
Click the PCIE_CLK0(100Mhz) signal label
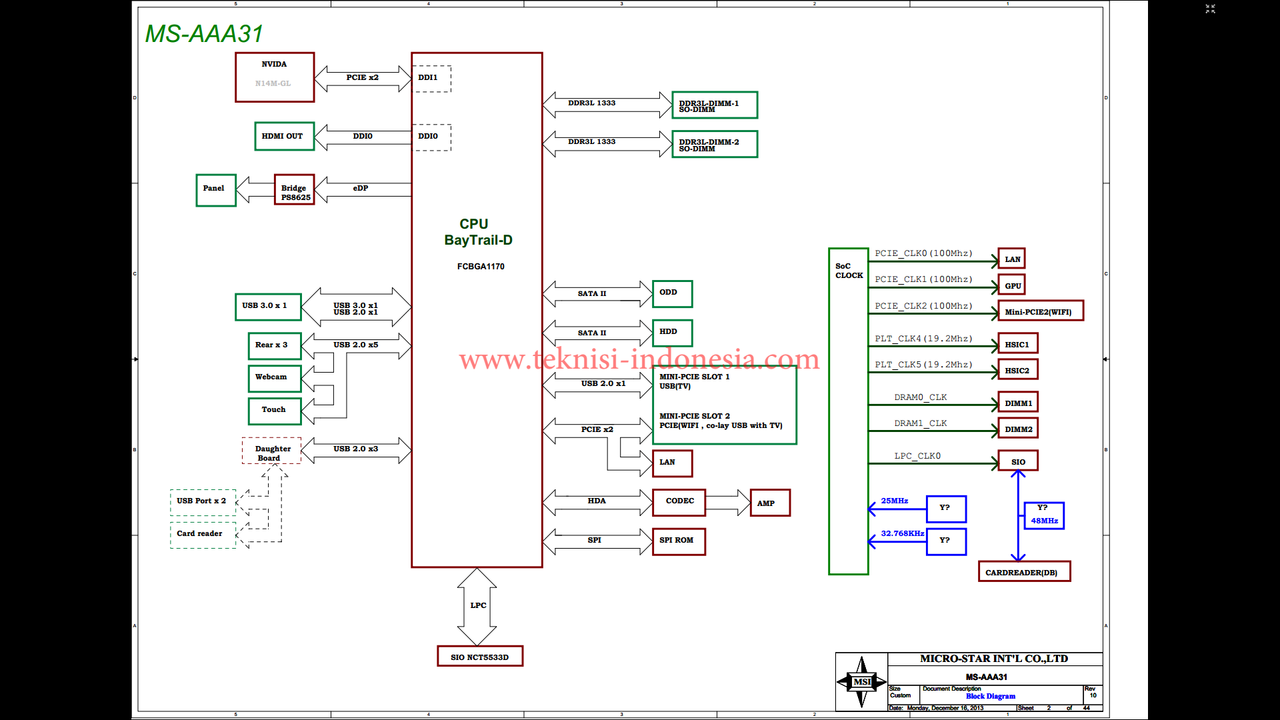923,253
